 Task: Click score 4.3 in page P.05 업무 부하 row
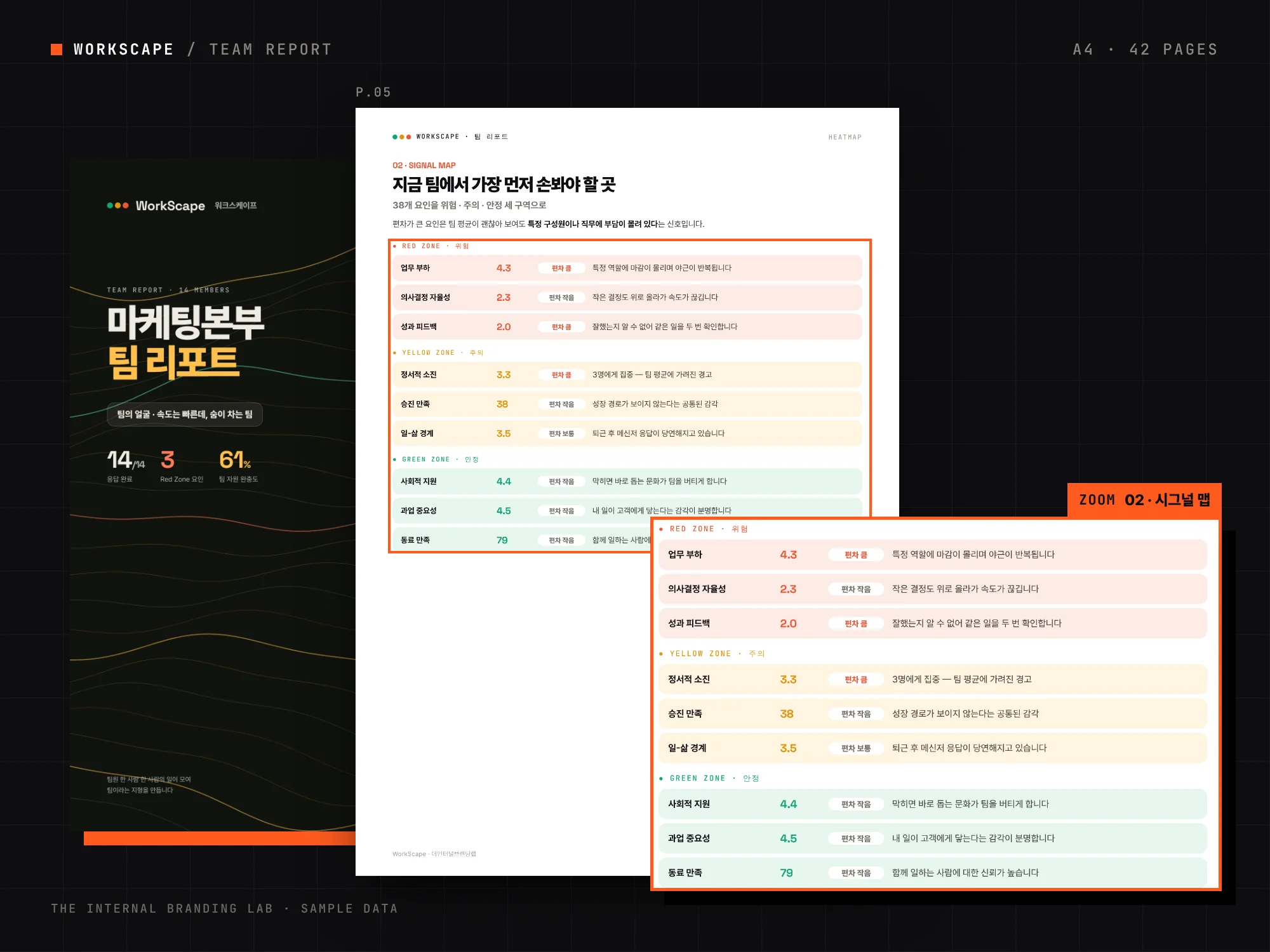(504, 268)
